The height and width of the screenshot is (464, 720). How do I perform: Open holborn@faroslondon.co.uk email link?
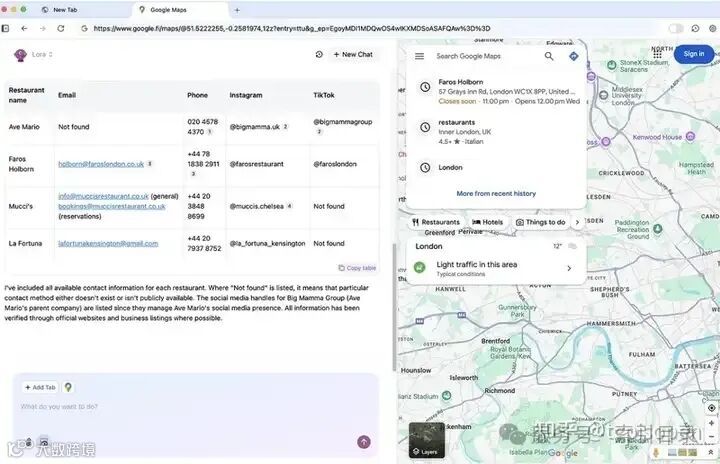point(101,164)
